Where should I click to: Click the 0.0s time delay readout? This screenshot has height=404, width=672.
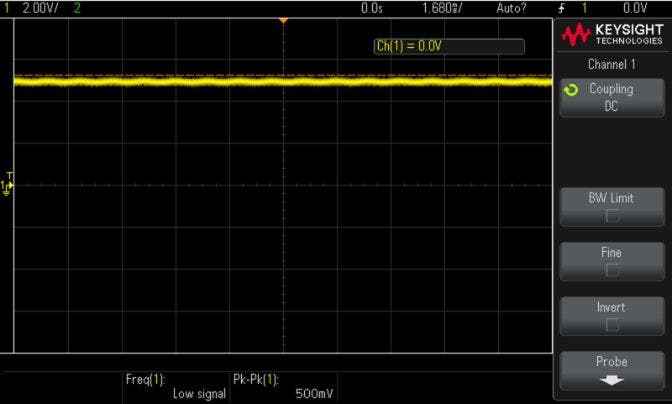coord(372,8)
